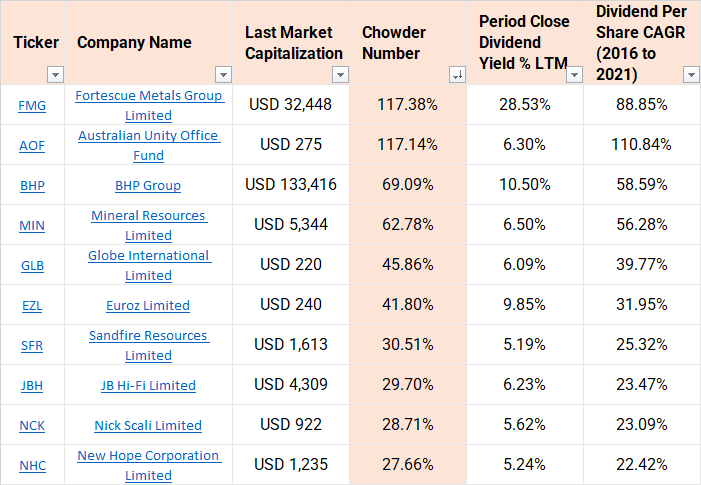Select the 28.53% dividend yield cell
This screenshot has height=485, width=701.
(x=524, y=105)
